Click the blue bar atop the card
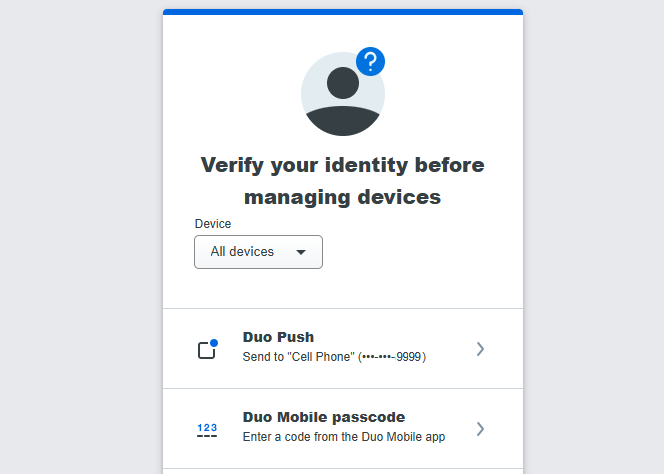This screenshot has height=474, width=664. click(x=342, y=12)
